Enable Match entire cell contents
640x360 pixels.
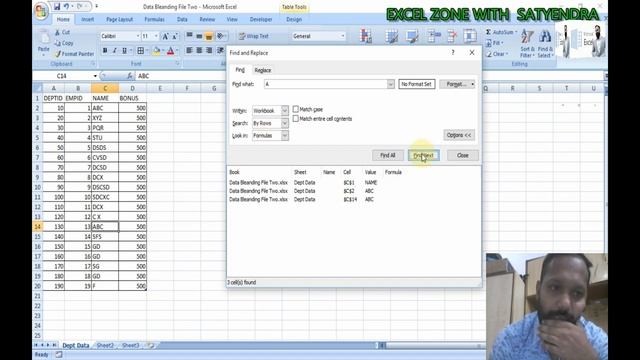[296, 118]
